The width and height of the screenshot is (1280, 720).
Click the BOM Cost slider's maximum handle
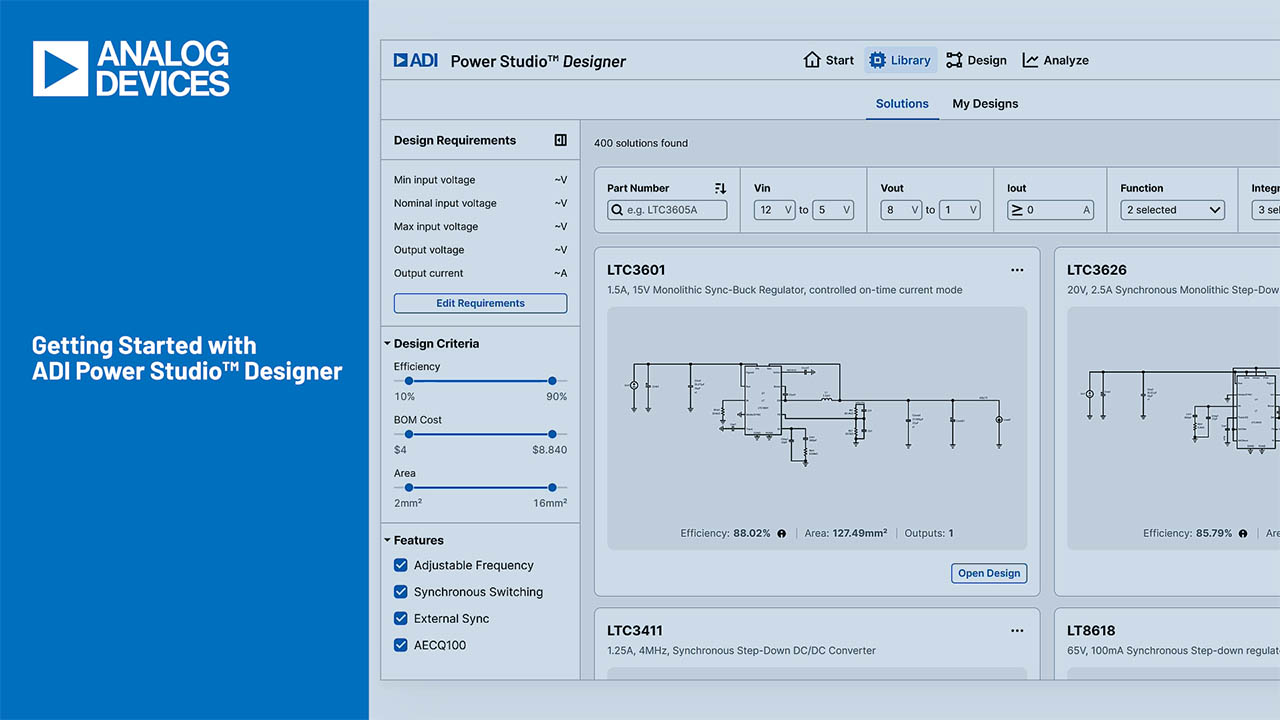click(552, 434)
